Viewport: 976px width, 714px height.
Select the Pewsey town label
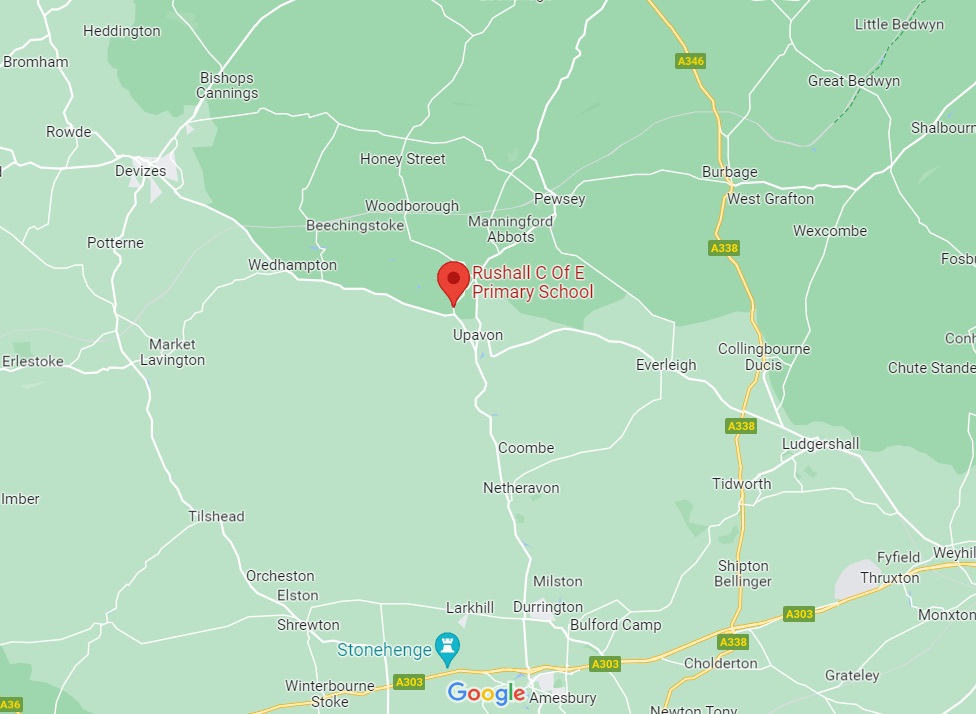[x=560, y=199]
